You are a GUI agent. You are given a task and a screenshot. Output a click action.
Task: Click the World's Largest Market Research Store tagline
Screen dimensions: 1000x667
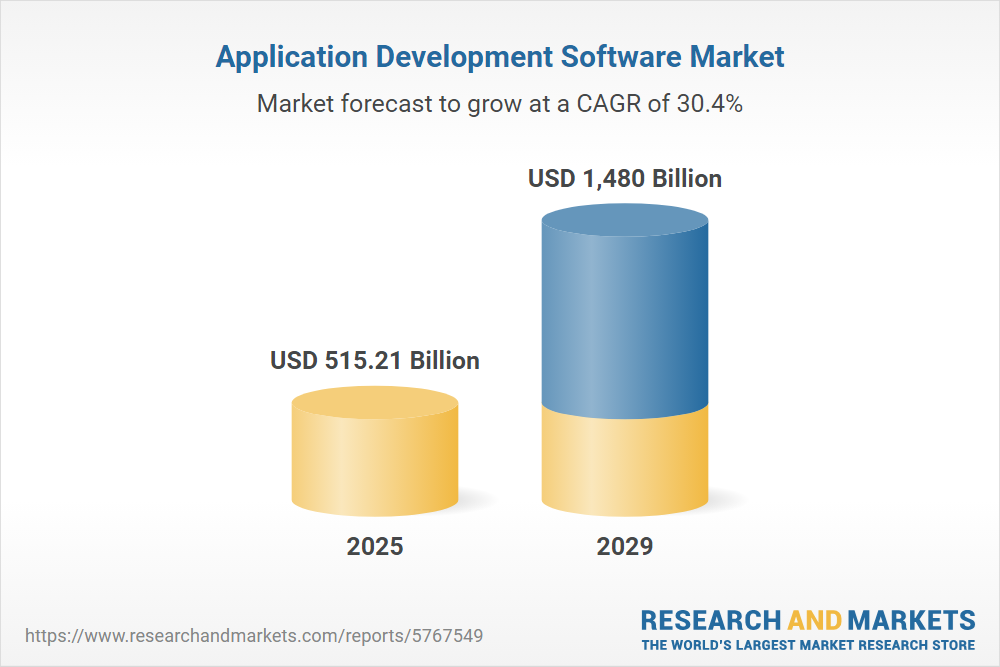(807, 644)
